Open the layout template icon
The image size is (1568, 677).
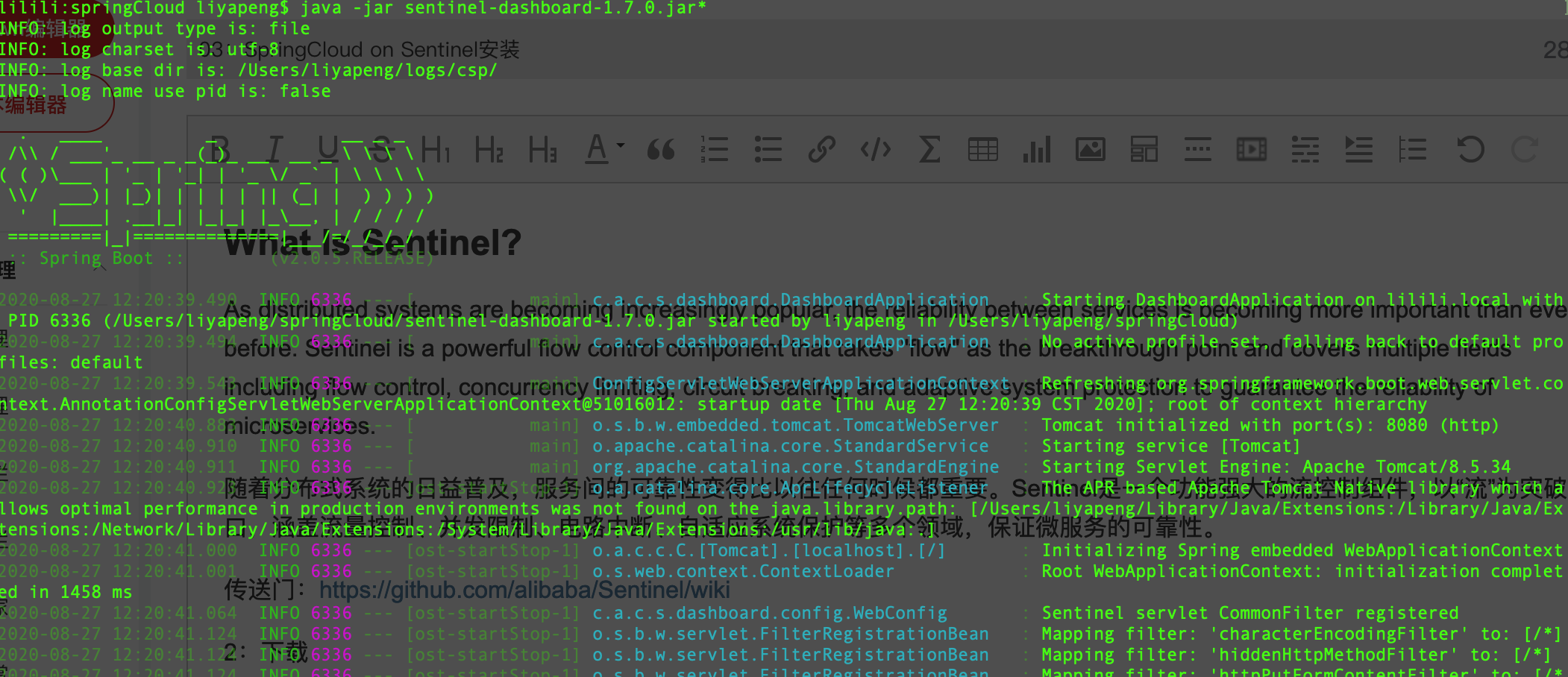pyautogui.click(x=1144, y=149)
